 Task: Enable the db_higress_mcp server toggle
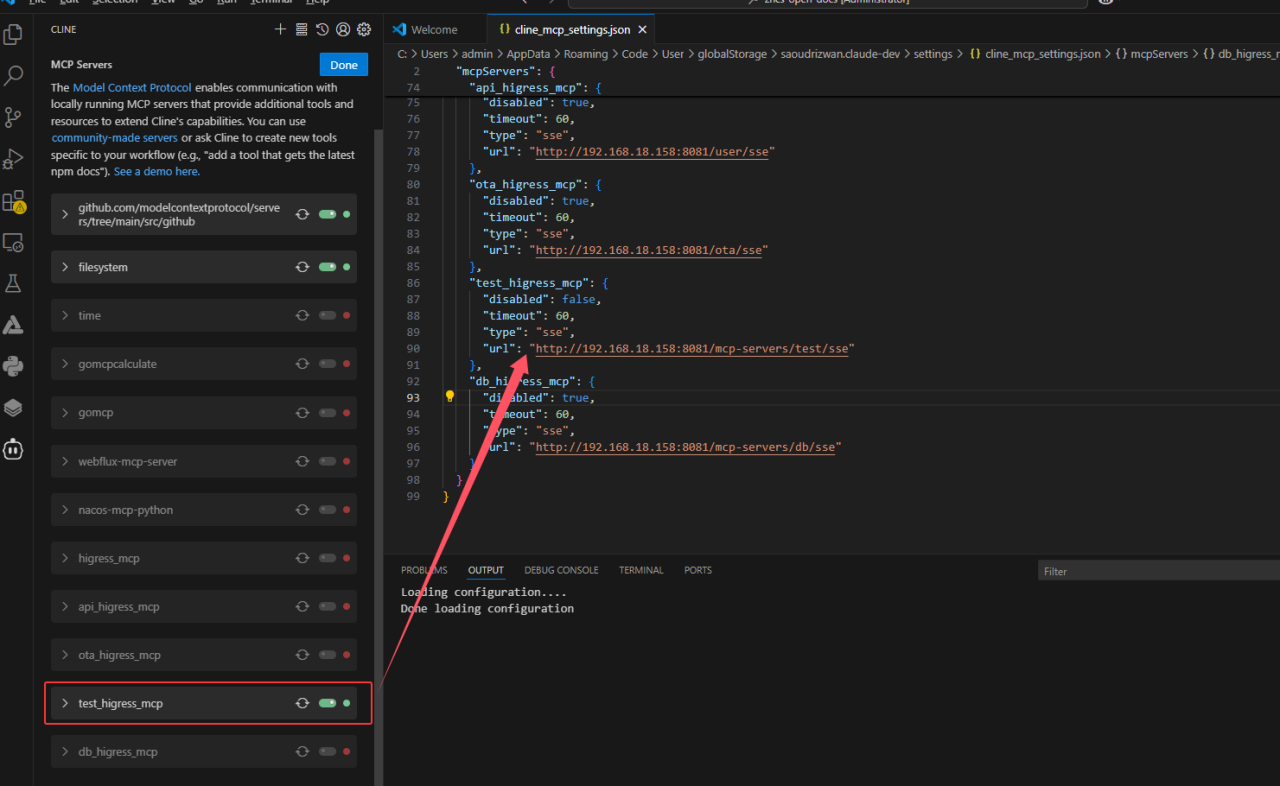[327, 751]
